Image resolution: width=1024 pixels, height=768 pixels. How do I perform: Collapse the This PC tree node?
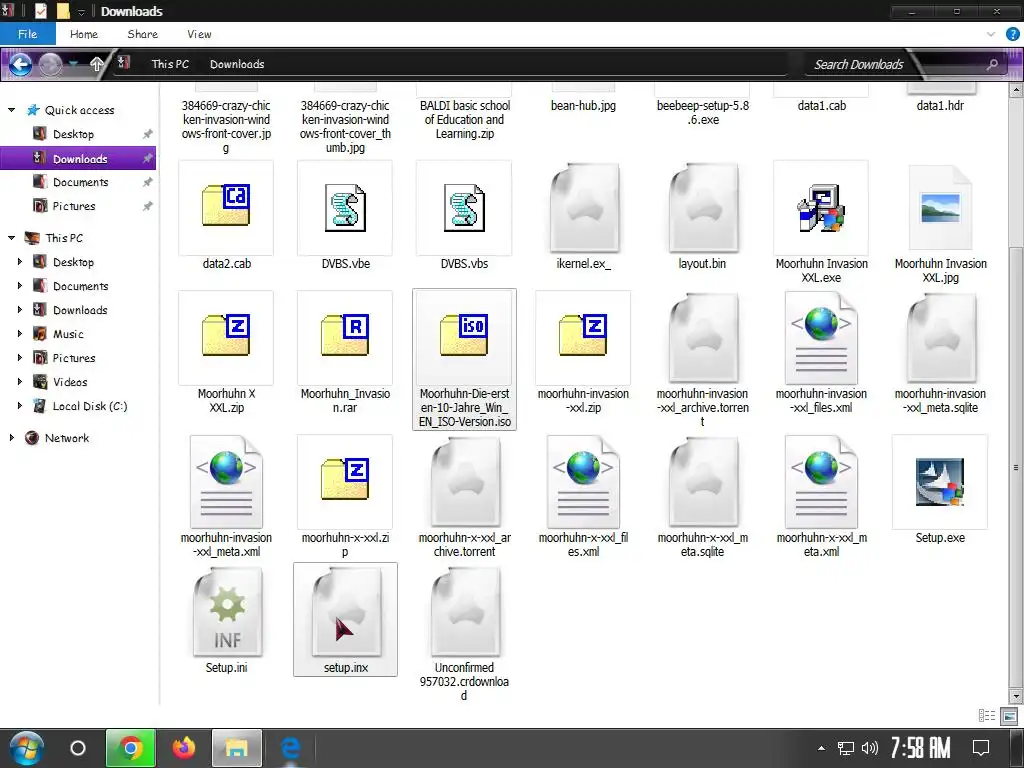coord(12,238)
